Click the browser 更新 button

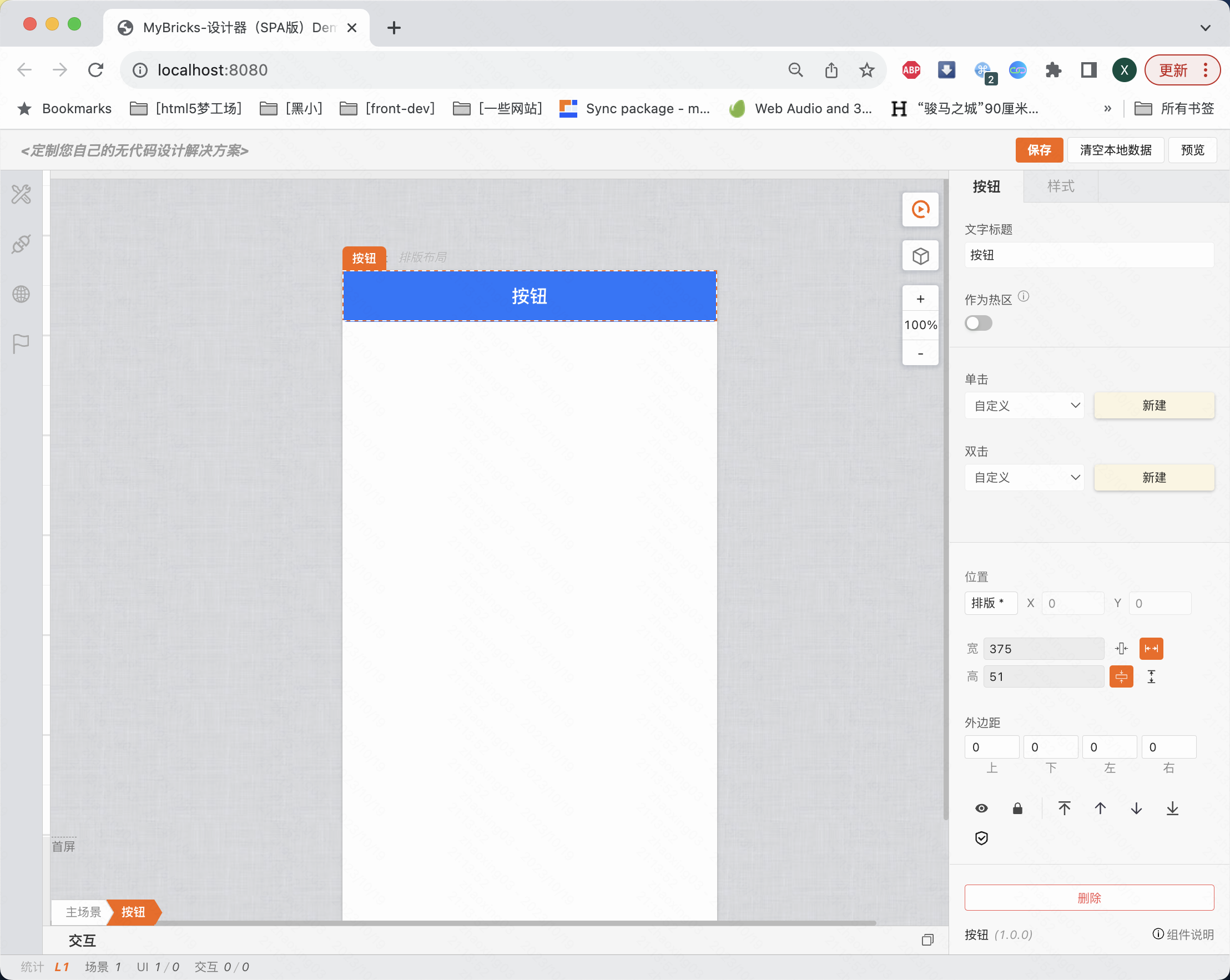[1182, 70]
